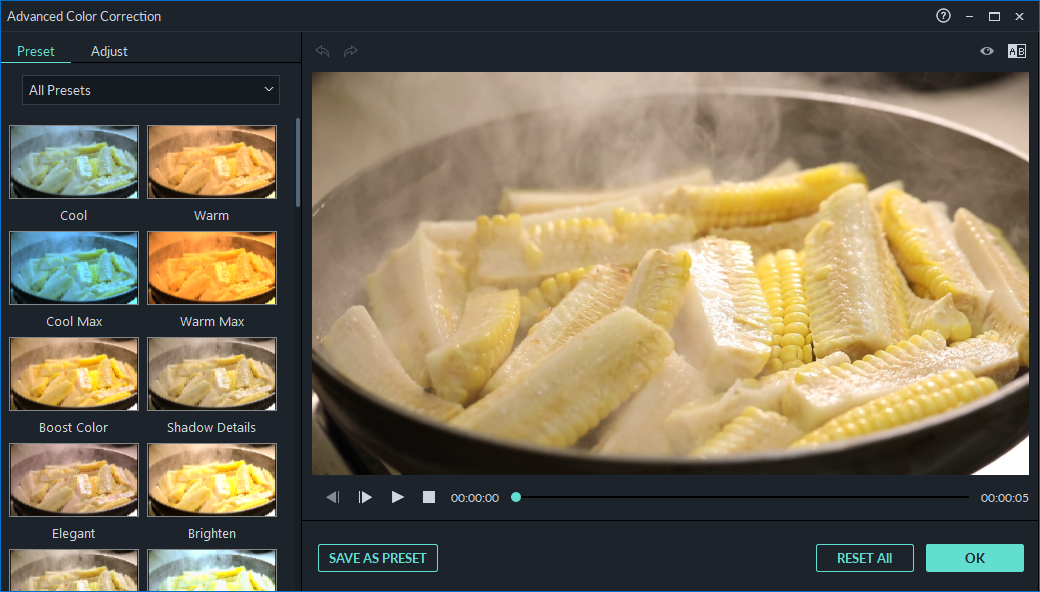Click the SAVE AS PRESET button

[378, 558]
